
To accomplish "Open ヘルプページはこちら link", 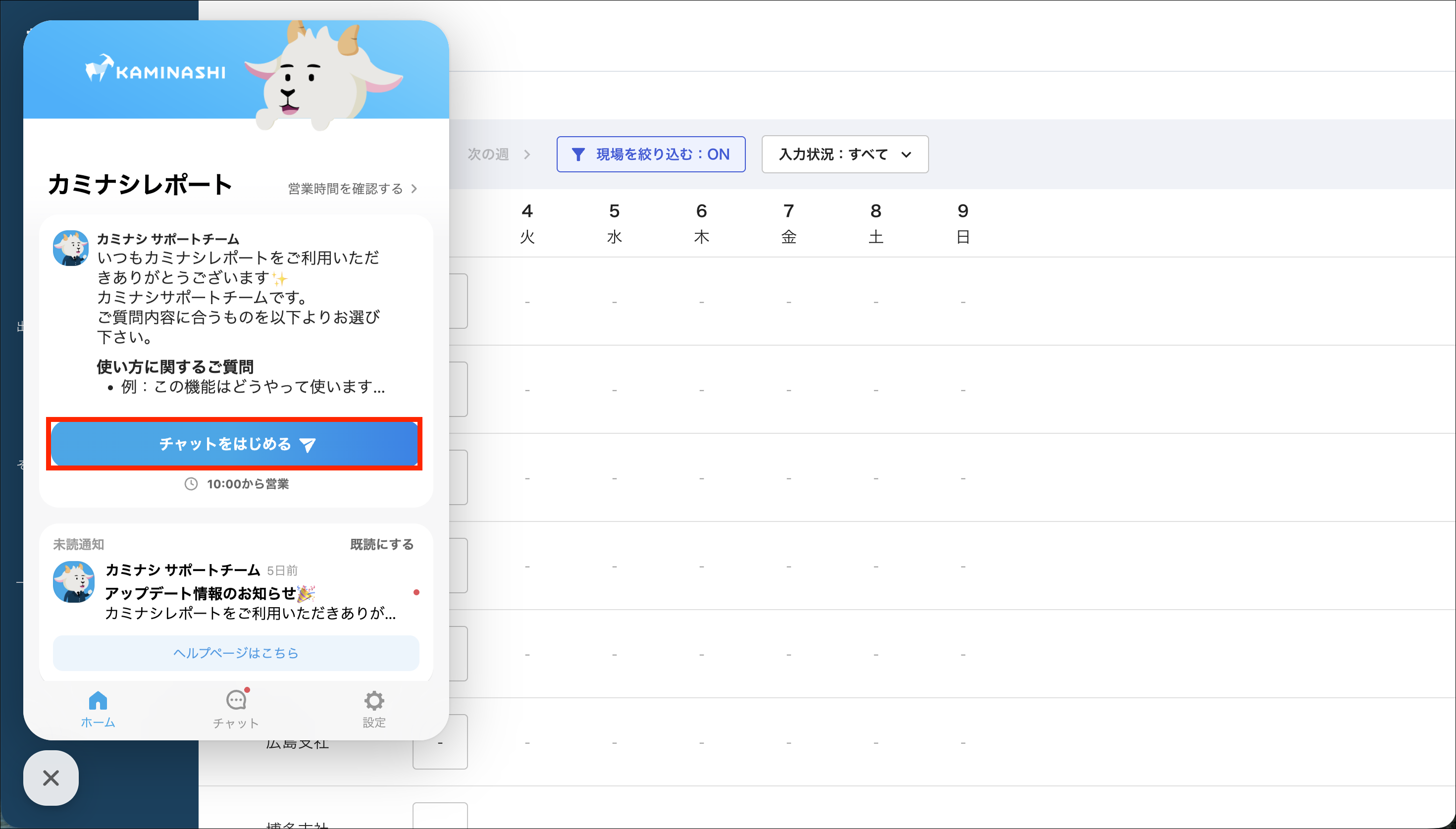I will [x=236, y=653].
